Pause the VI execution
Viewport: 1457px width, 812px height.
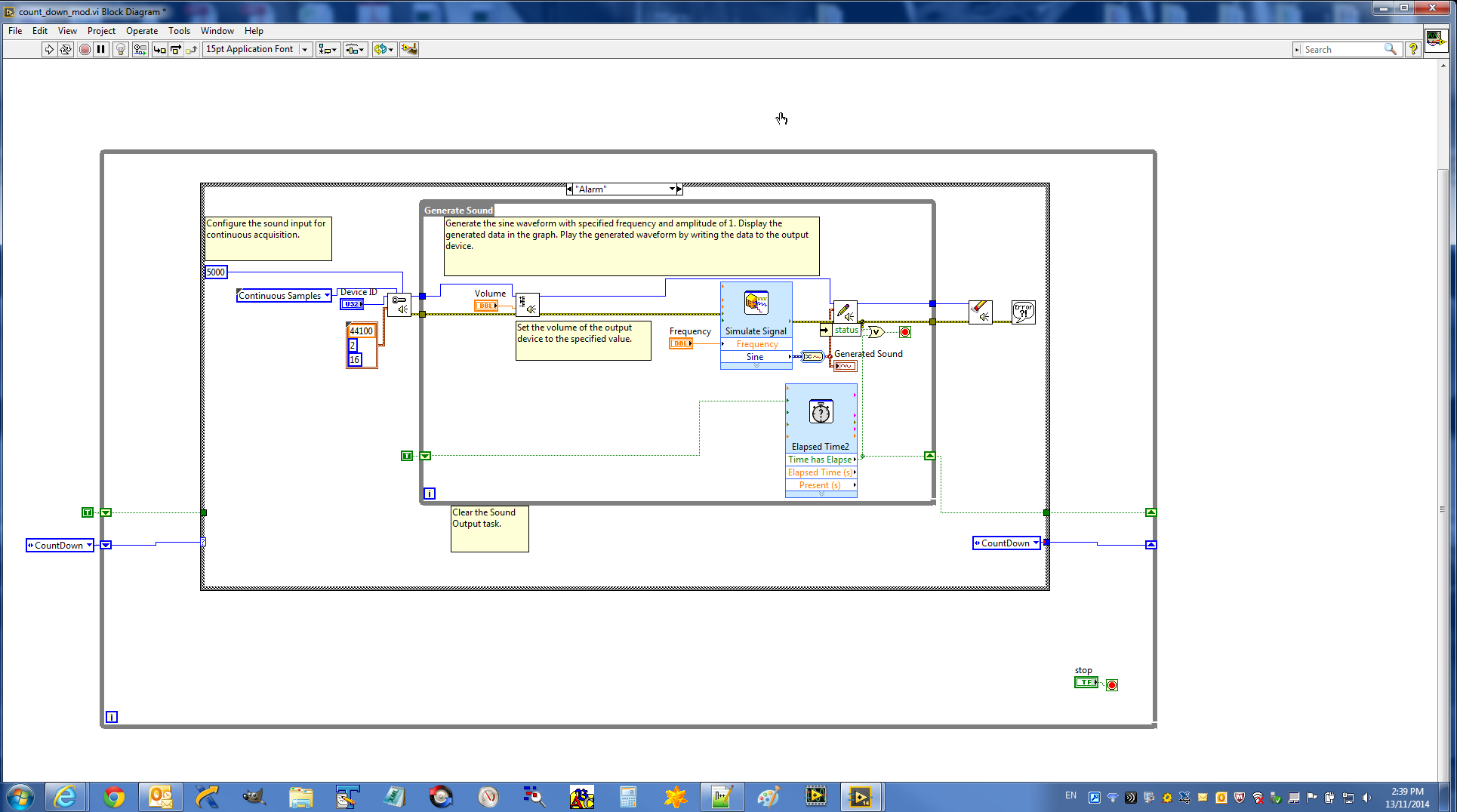[101, 49]
